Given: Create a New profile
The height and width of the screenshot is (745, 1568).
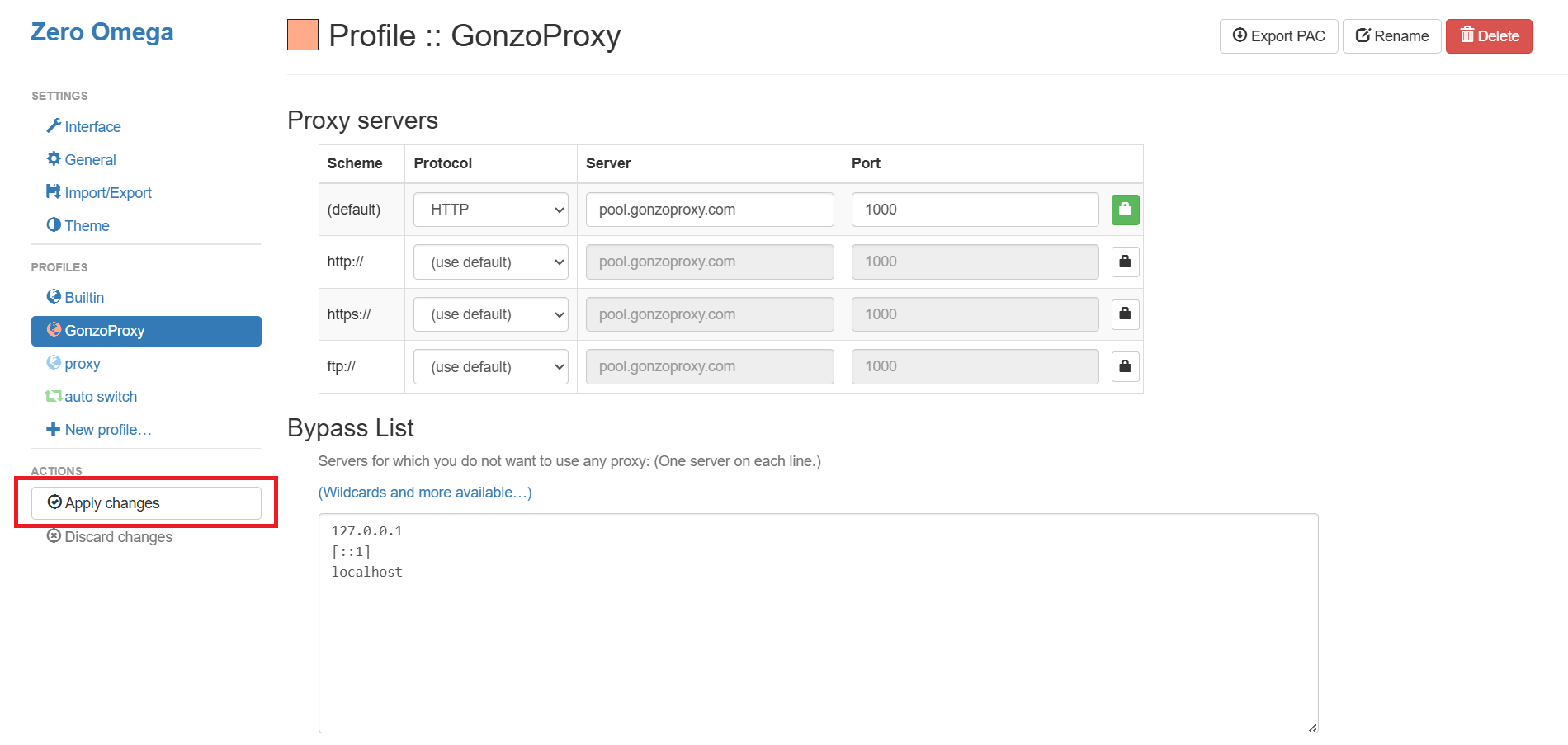Looking at the screenshot, I should [99, 430].
